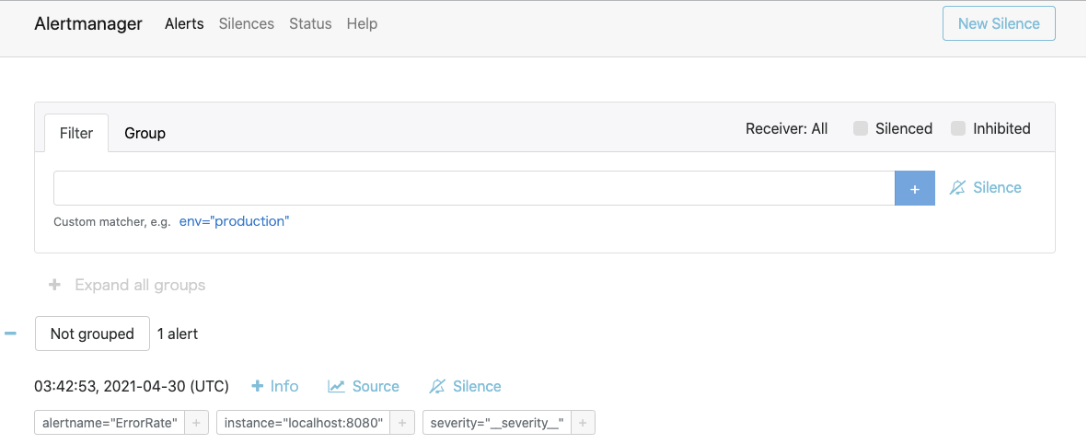The image size is (1086, 445).
Task: Click the alert timestamp 03:42:53, 2021-04-30 (UTC)
Action: pyautogui.click(x=132, y=386)
